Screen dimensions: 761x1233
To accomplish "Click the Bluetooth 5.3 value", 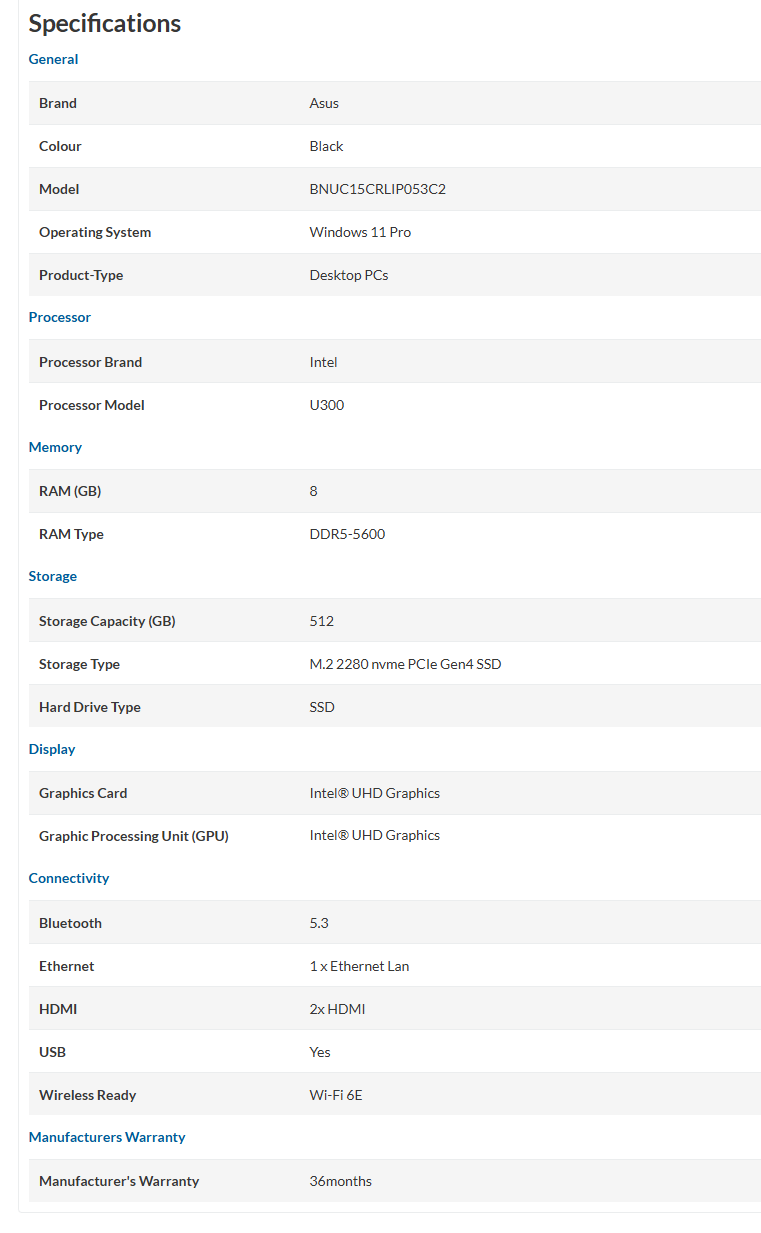I will pyautogui.click(x=319, y=923).
